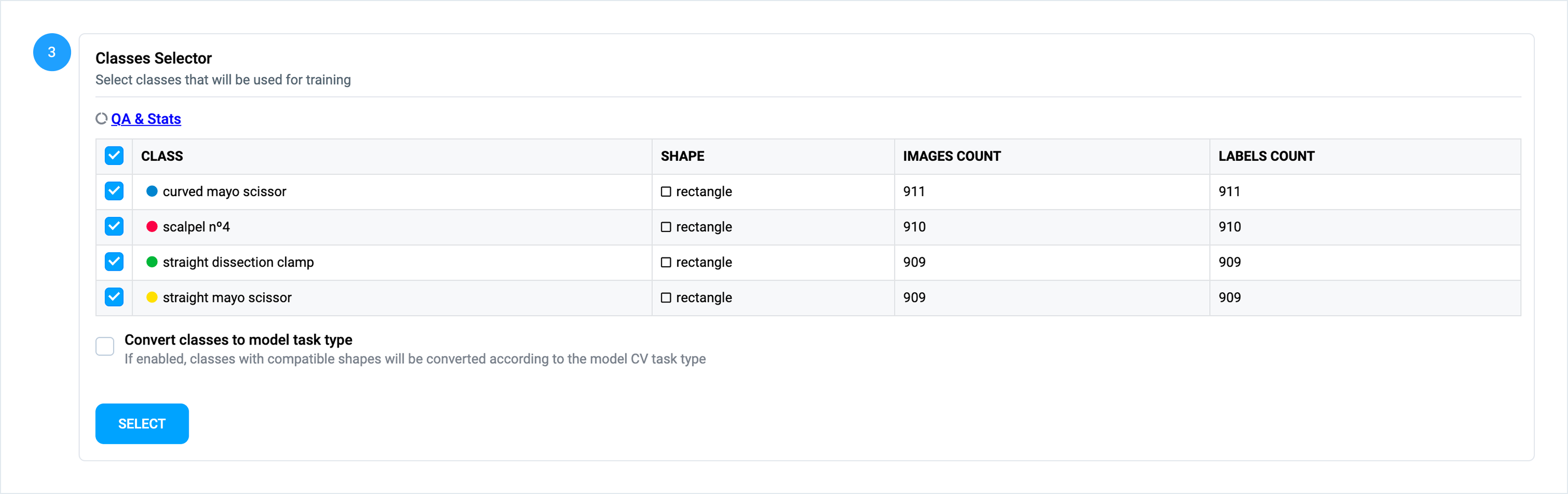Uncheck the scalpel nº4 class checkbox
1568x494 pixels.
click(x=114, y=227)
